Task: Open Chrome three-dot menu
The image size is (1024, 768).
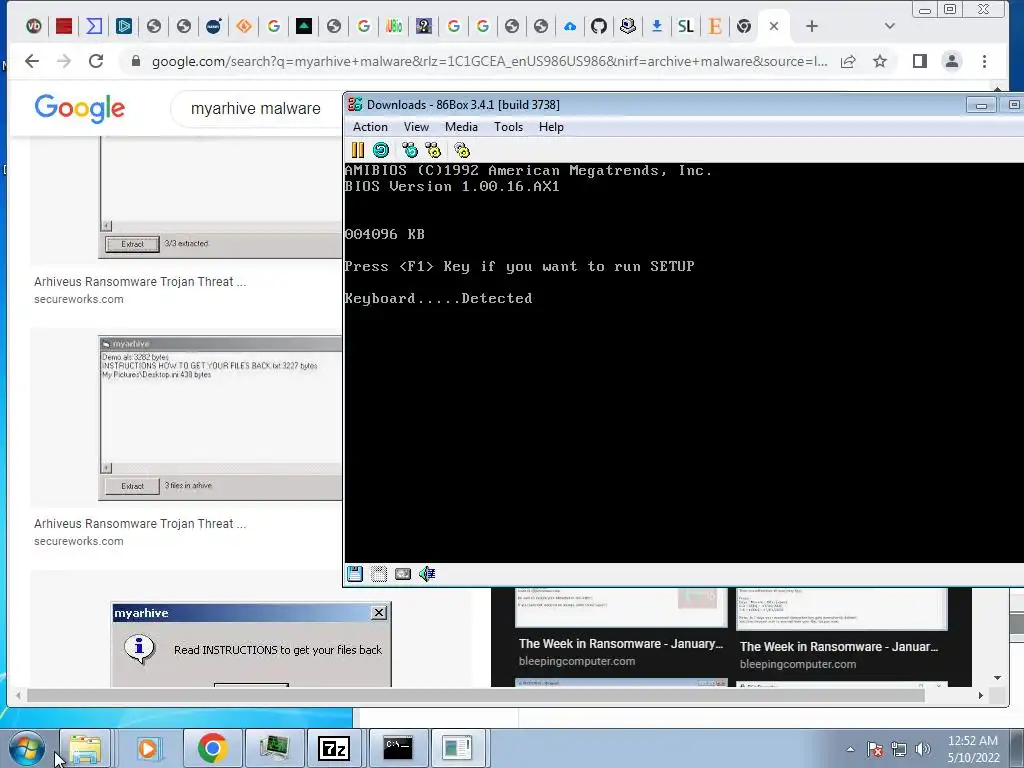Action: point(984,61)
